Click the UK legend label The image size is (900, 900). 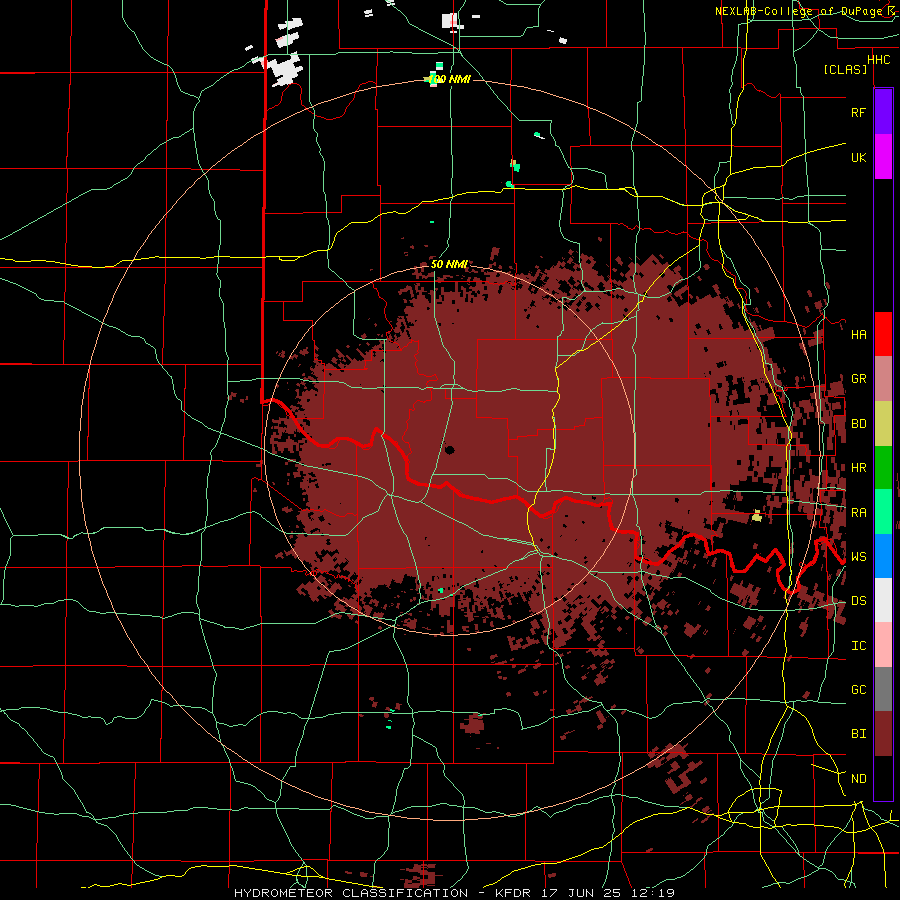click(858, 157)
